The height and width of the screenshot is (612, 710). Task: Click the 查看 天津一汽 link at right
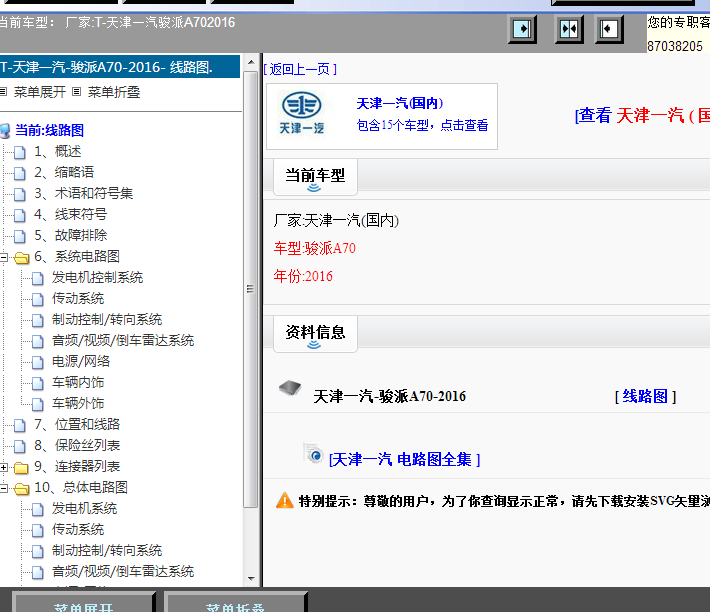tap(643, 115)
